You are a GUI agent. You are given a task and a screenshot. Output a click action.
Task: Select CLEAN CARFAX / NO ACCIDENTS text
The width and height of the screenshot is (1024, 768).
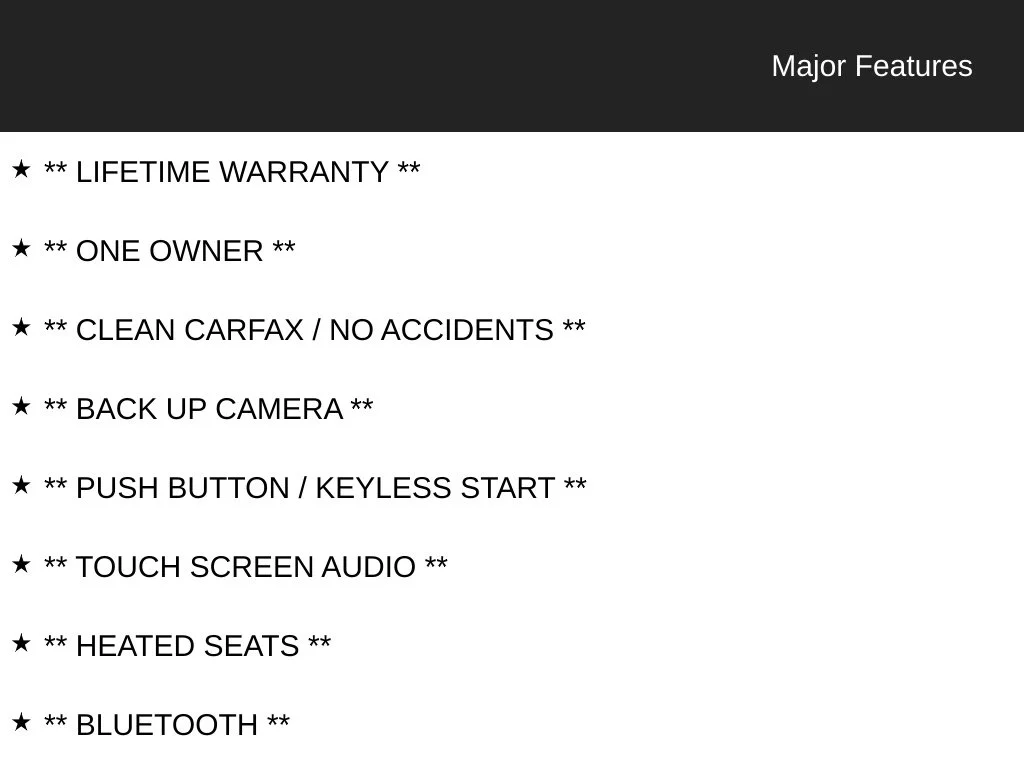[315, 330]
